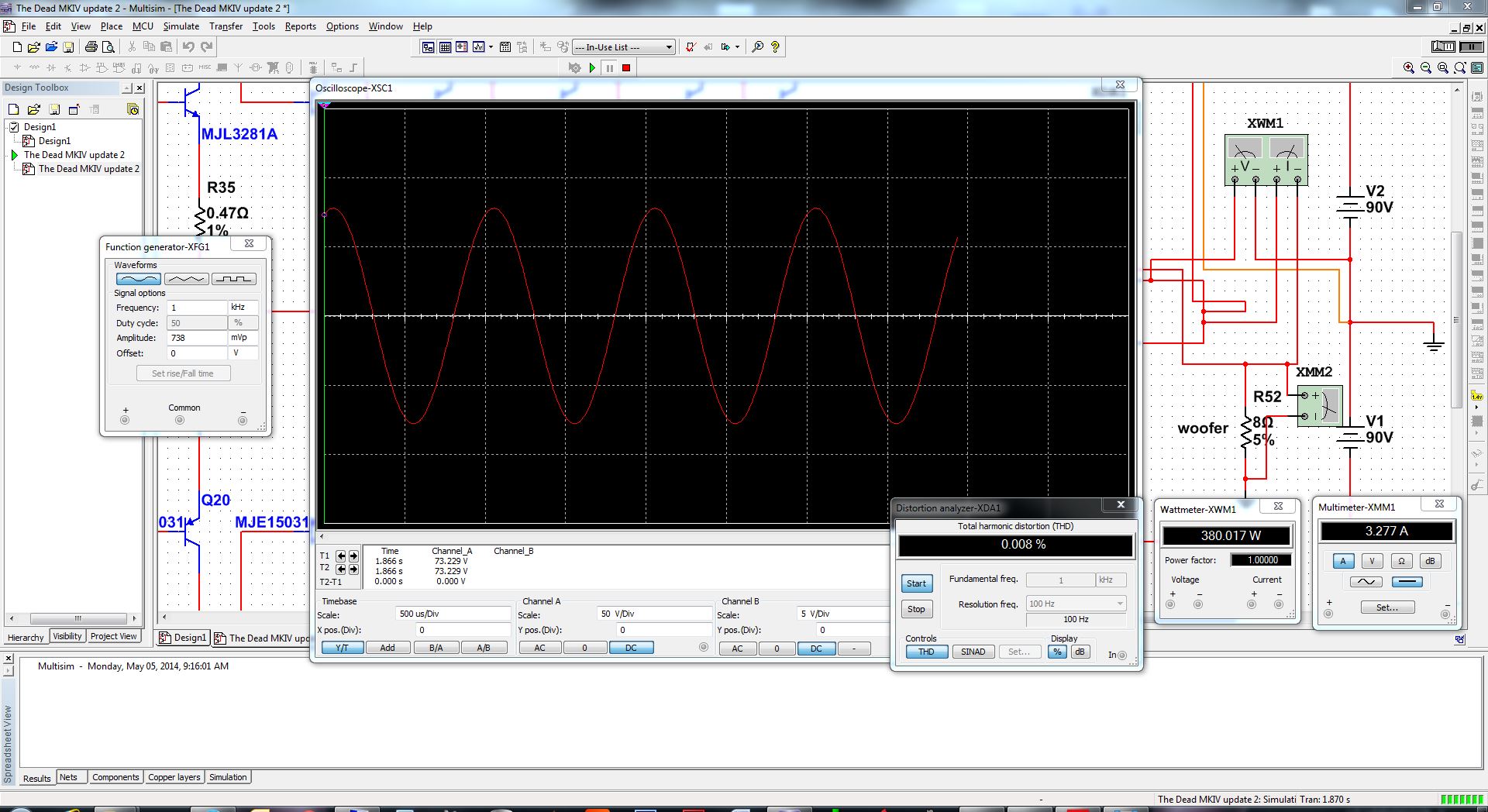Click Start in Distortion analyzer

click(x=916, y=583)
